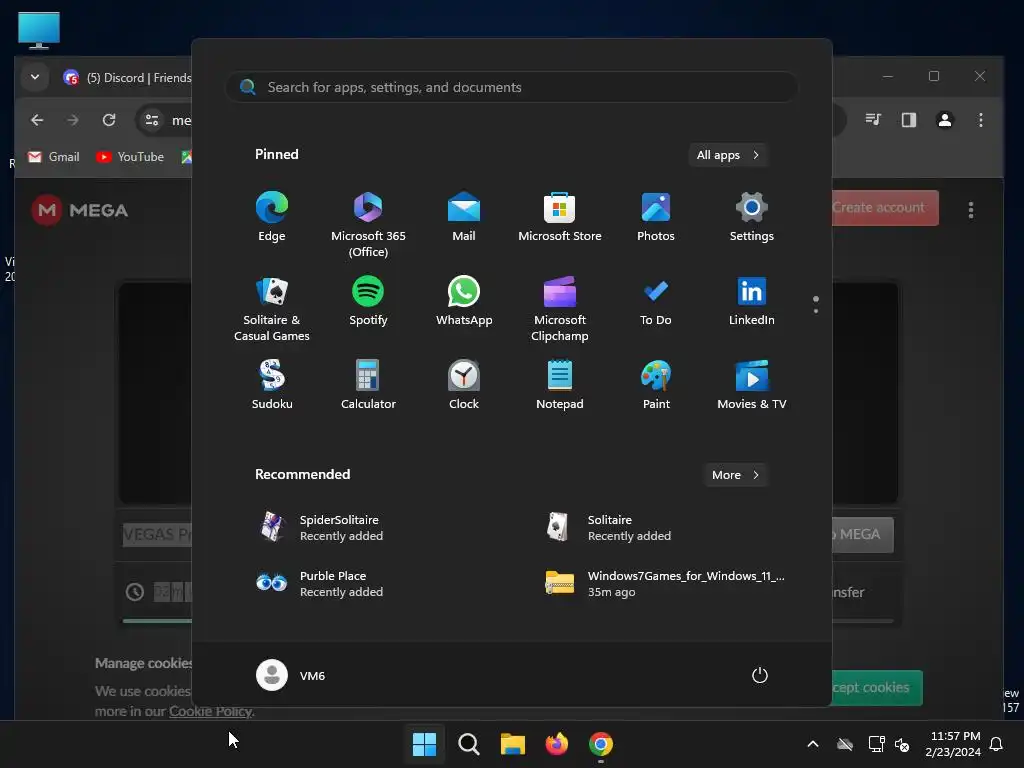Open the LinkedIn pinned app

[752, 301]
